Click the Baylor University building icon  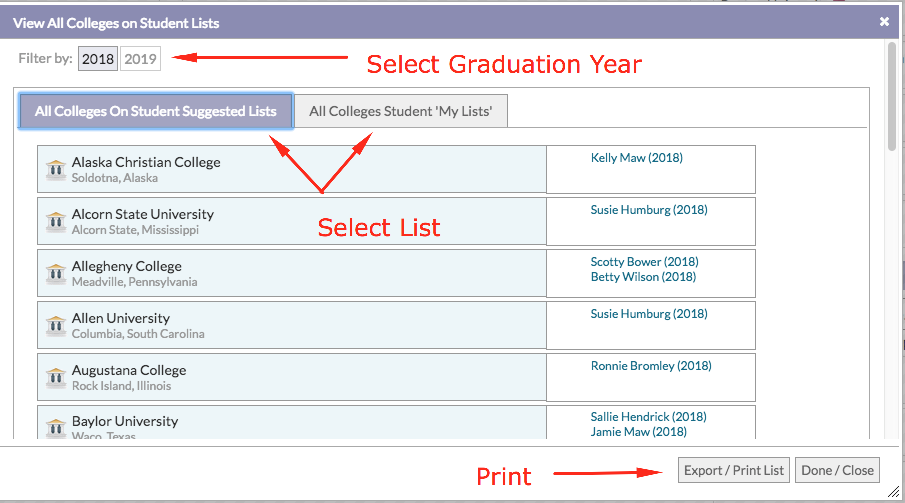point(56,429)
